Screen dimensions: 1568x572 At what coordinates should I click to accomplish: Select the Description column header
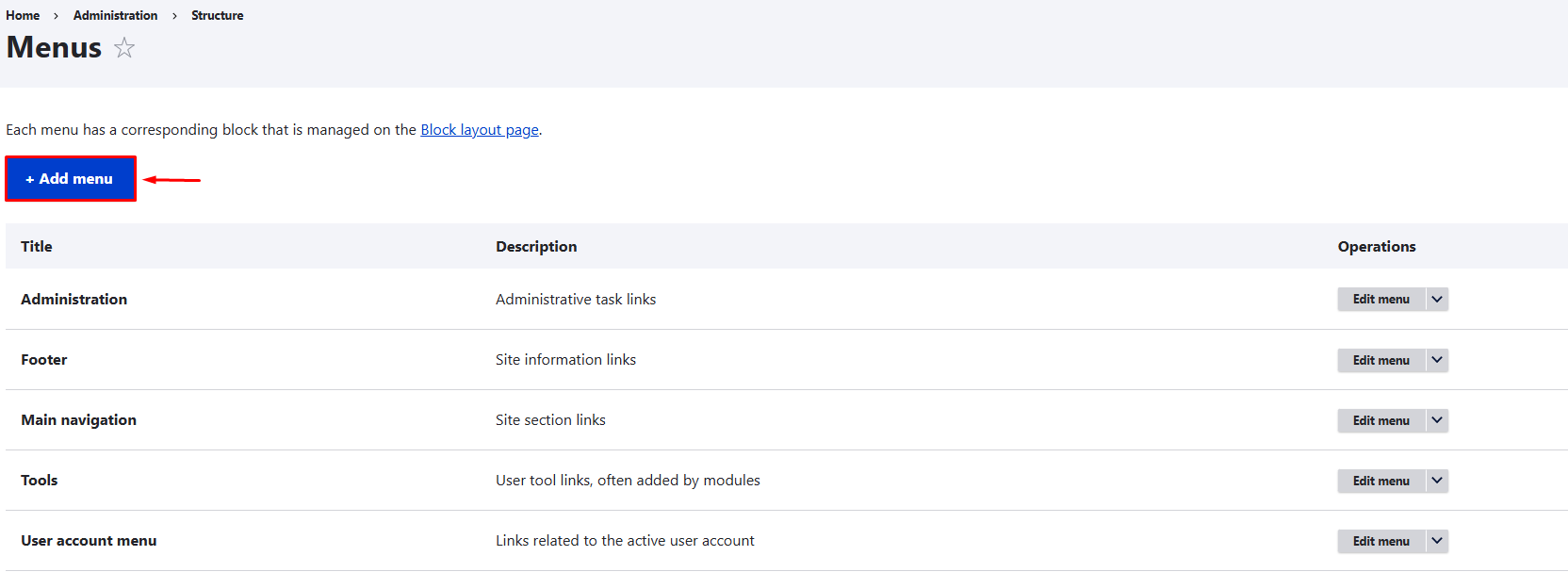tap(536, 246)
